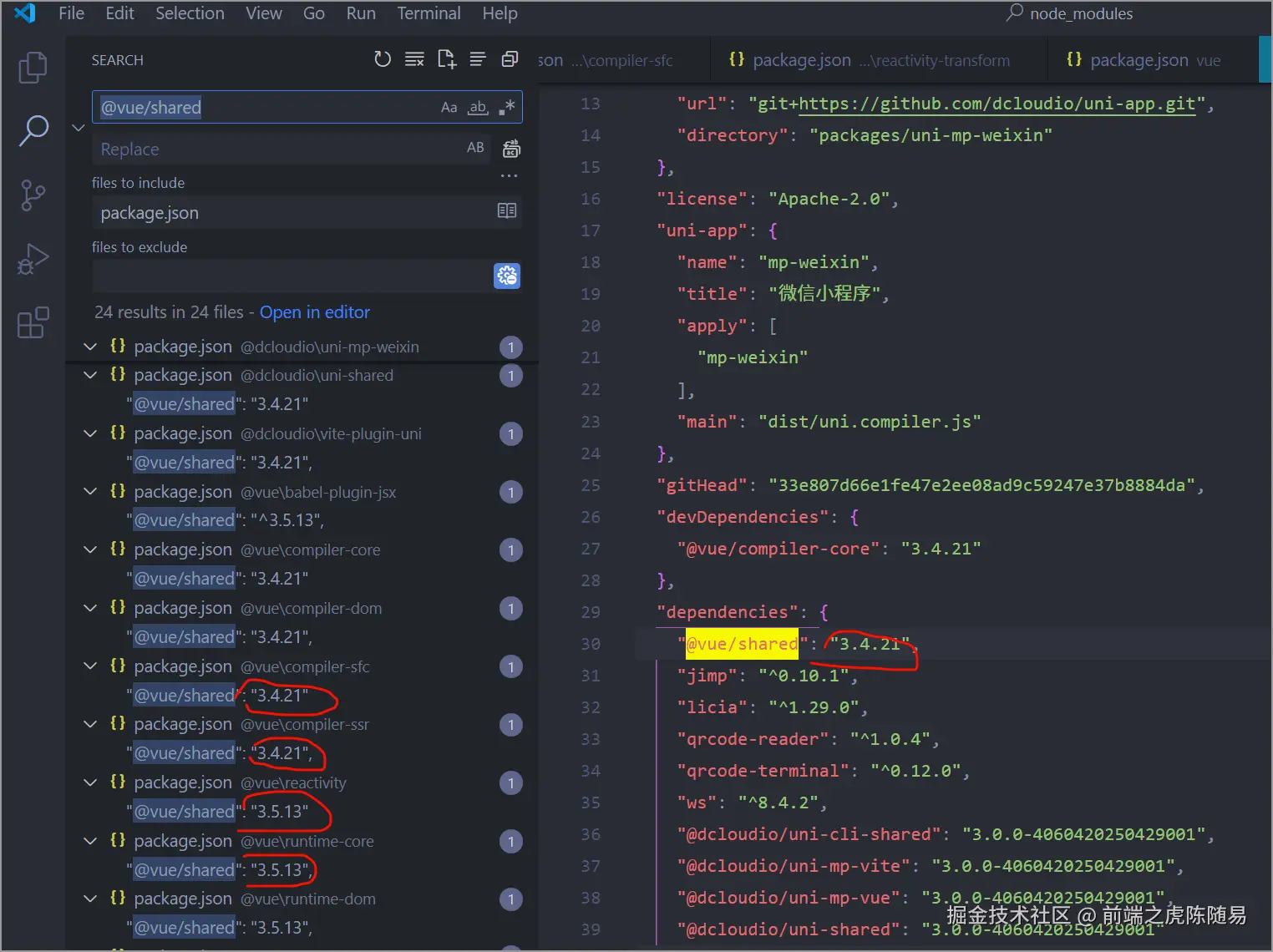Refresh the search results
The height and width of the screenshot is (952, 1273).
tap(383, 59)
